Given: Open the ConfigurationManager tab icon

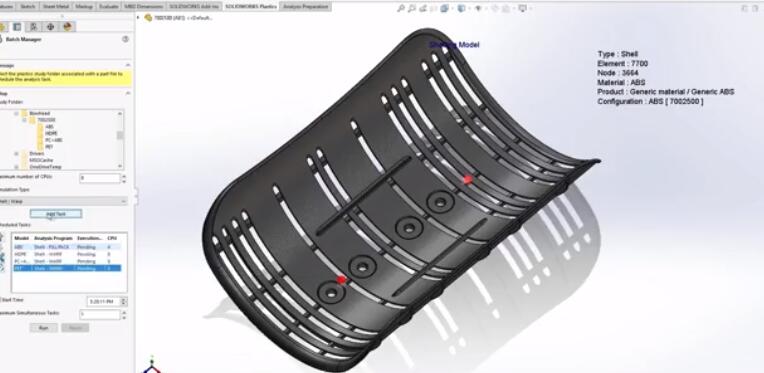Looking at the screenshot, I should pos(33,27).
